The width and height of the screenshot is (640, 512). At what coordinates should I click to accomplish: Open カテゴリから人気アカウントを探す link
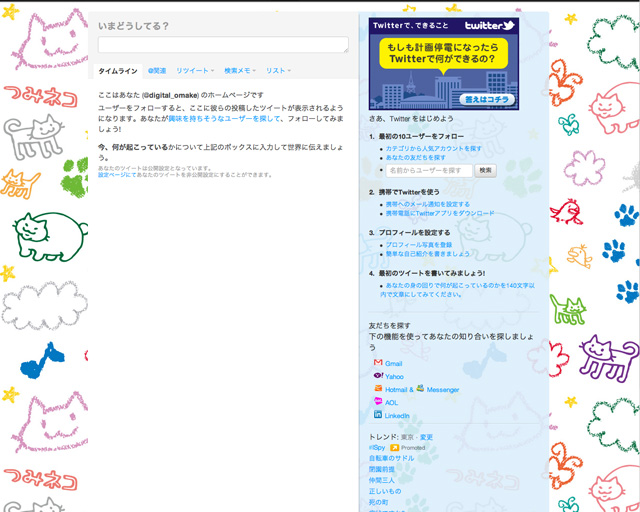(433, 148)
